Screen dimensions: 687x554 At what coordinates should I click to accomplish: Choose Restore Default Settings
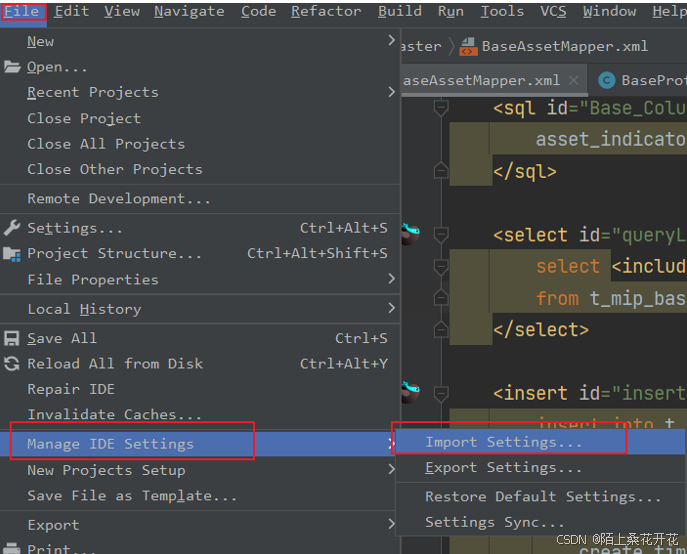click(x=541, y=496)
